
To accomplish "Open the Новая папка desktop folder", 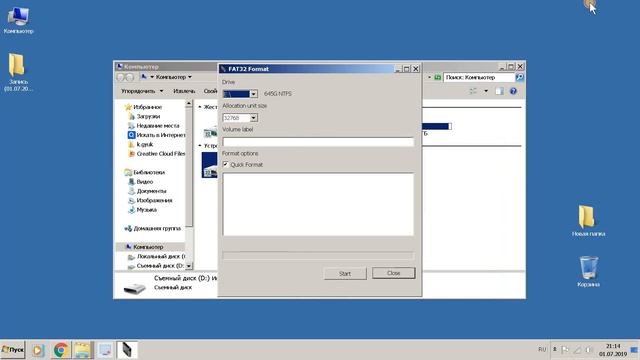I will point(588,221).
